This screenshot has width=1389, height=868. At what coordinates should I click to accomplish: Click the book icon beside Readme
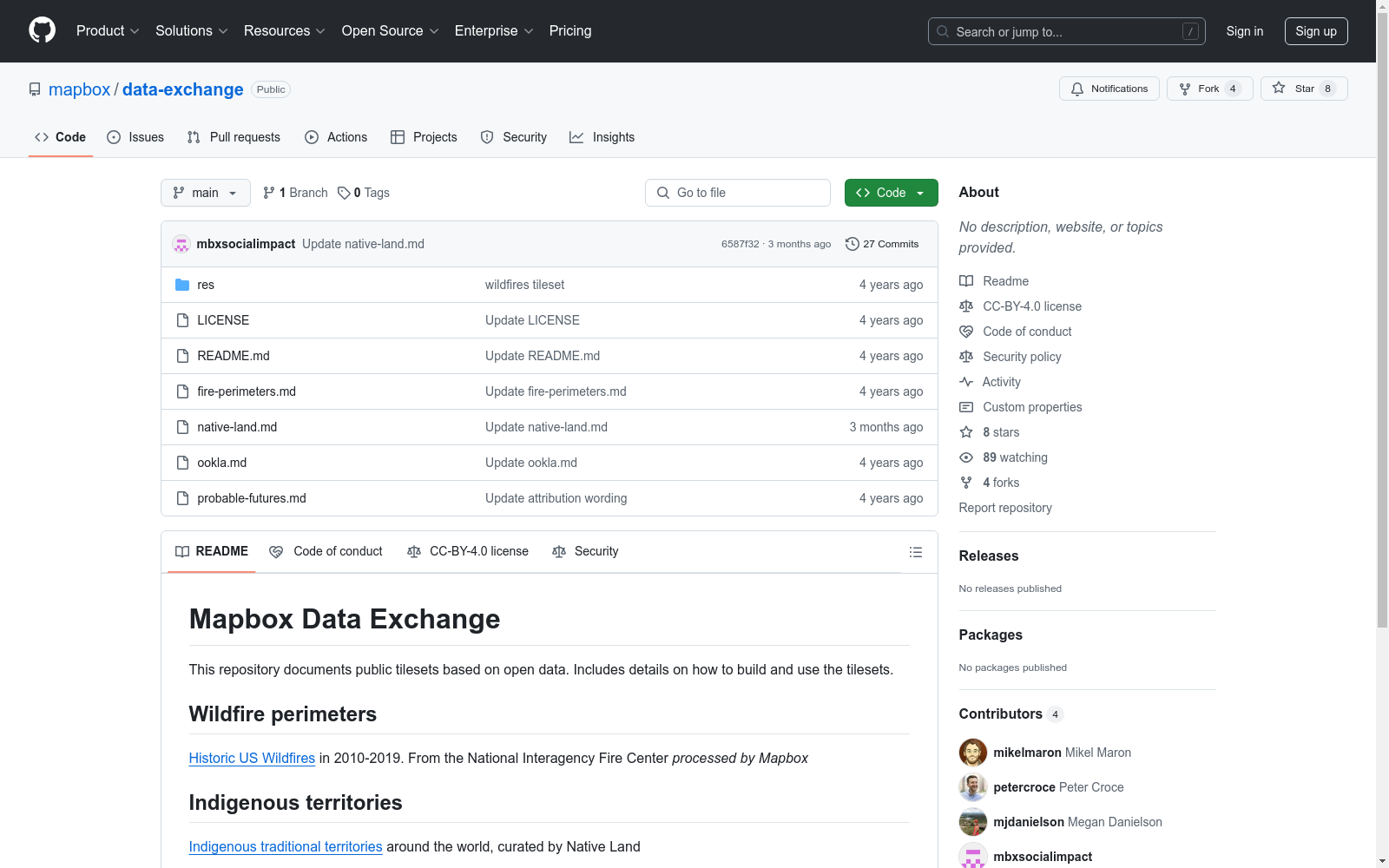966,281
